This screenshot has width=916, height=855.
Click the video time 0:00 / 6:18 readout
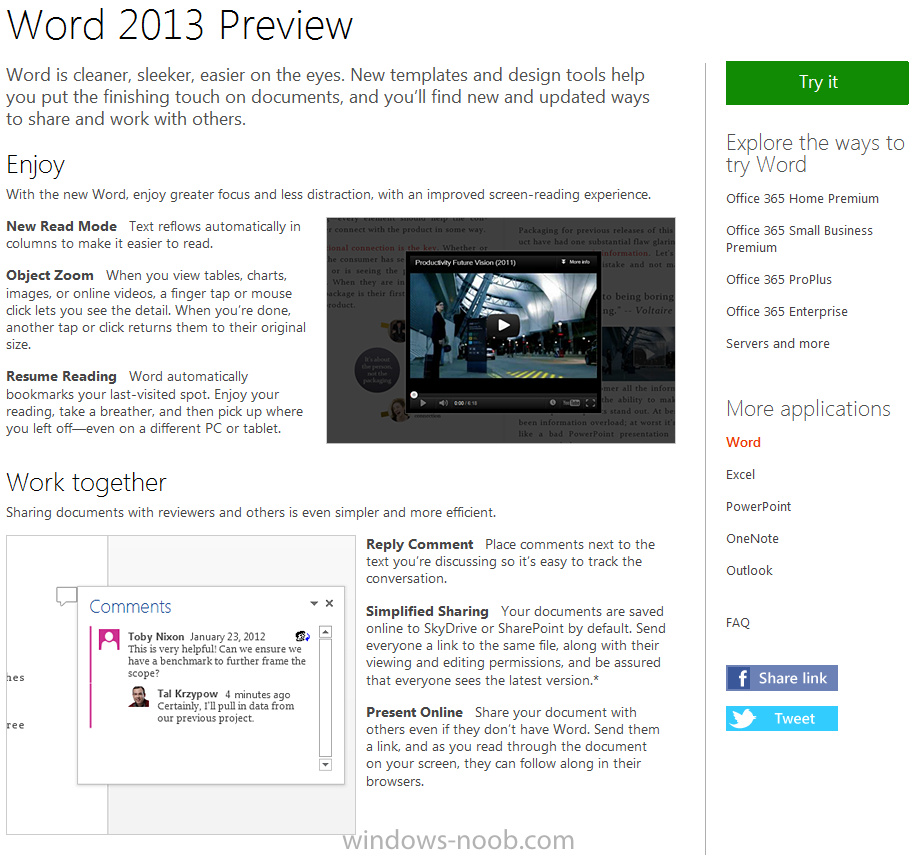click(x=465, y=403)
